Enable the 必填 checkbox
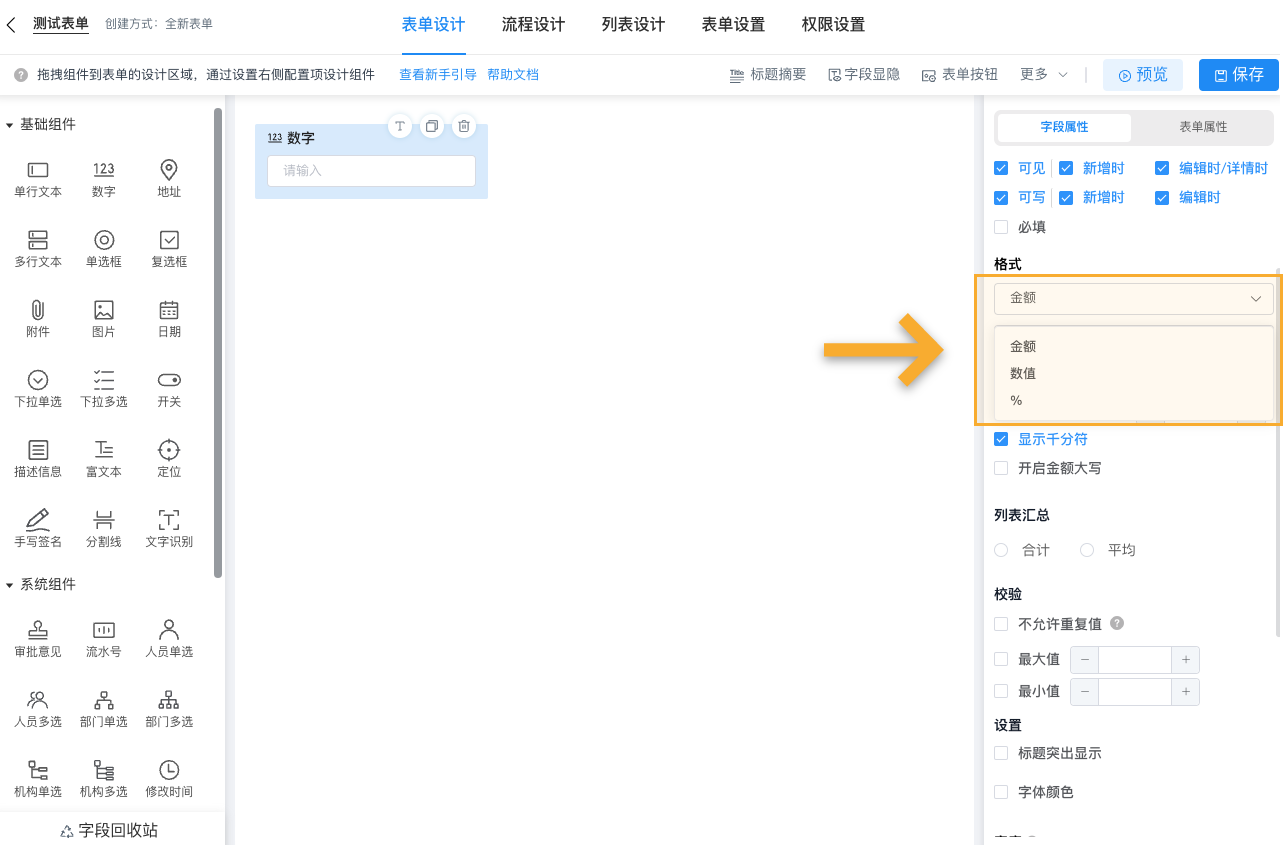1283x845 pixels. [x=1000, y=227]
